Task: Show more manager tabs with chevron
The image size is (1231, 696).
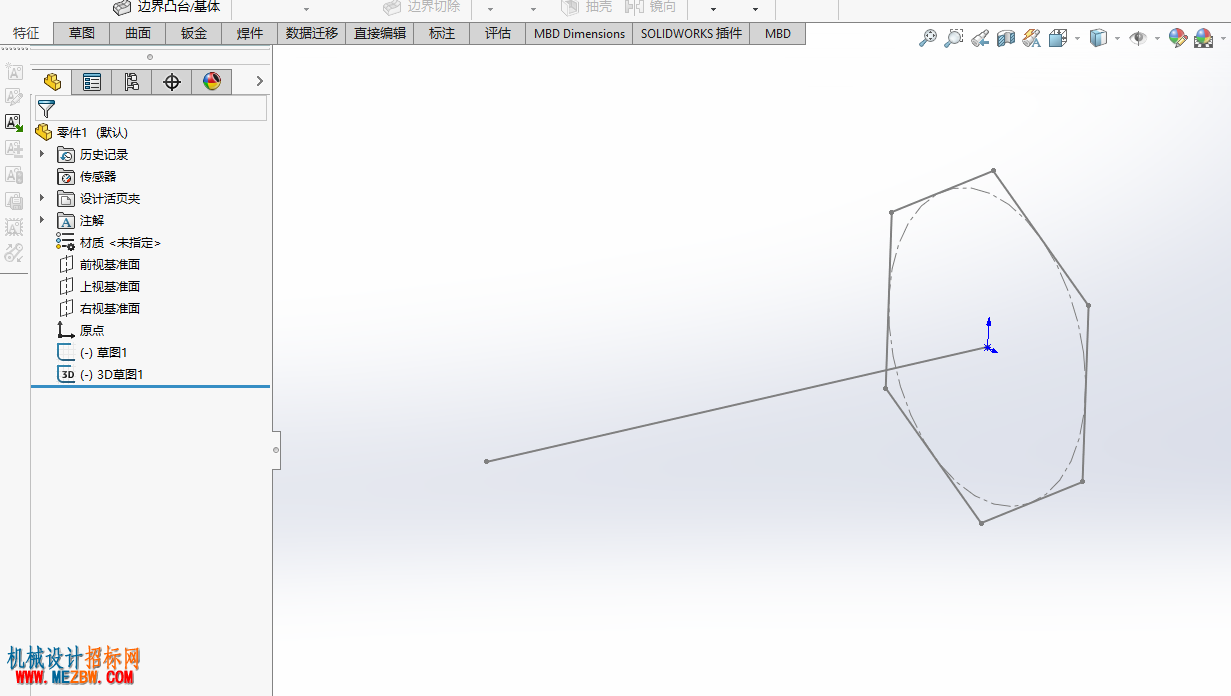Action: [x=260, y=81]
